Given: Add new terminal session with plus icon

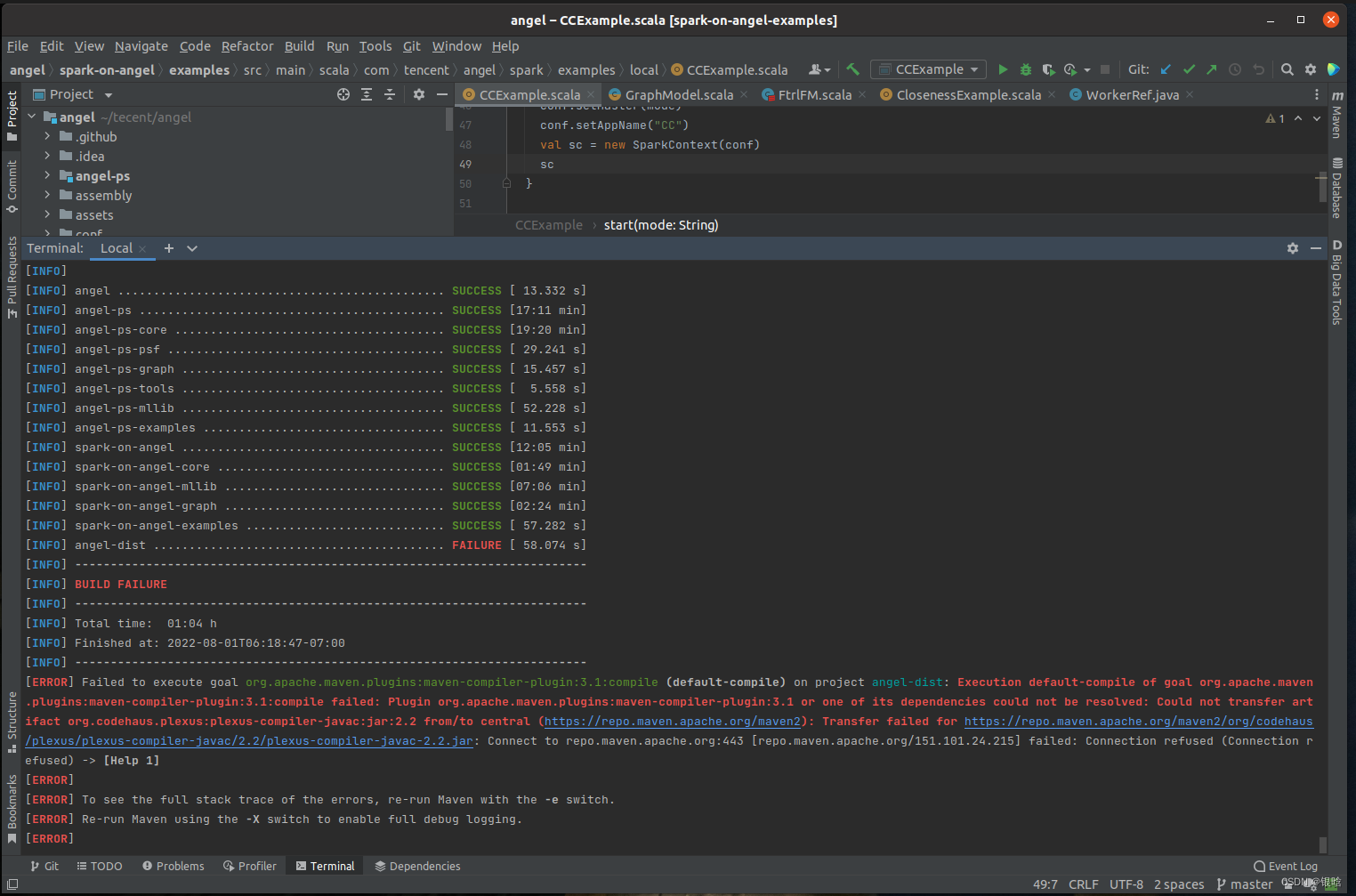Looking at the screenshot, I should pos(169,248).
